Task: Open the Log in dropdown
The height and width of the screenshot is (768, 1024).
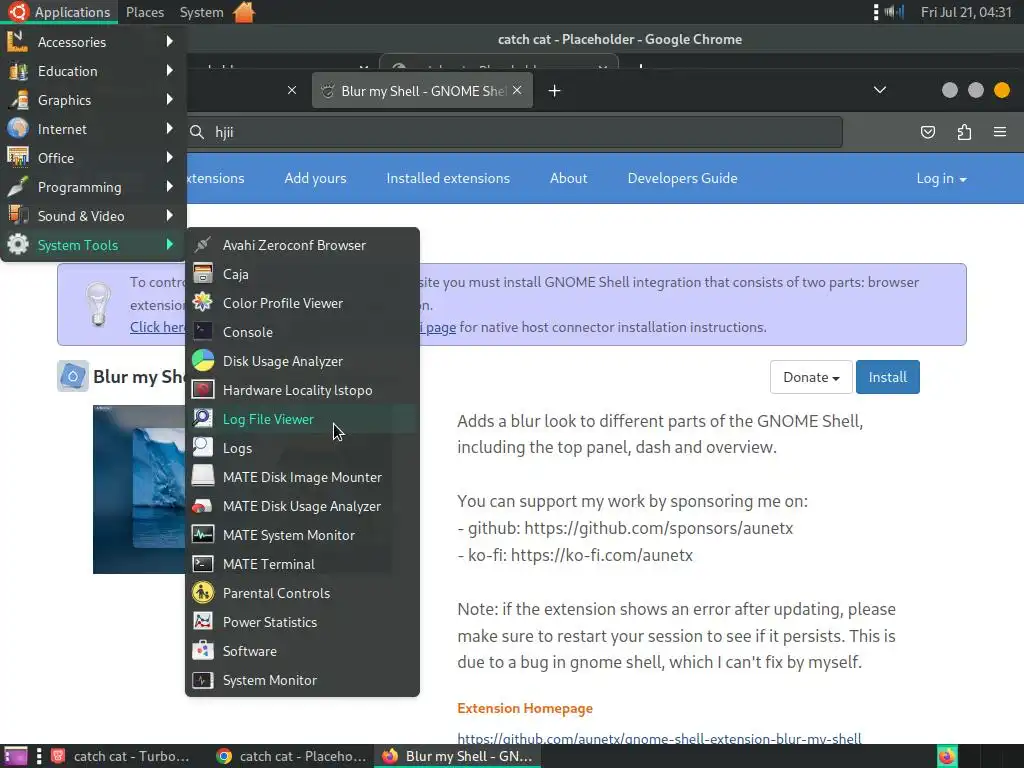Action: pyautogui.click(x=941, y=178)
